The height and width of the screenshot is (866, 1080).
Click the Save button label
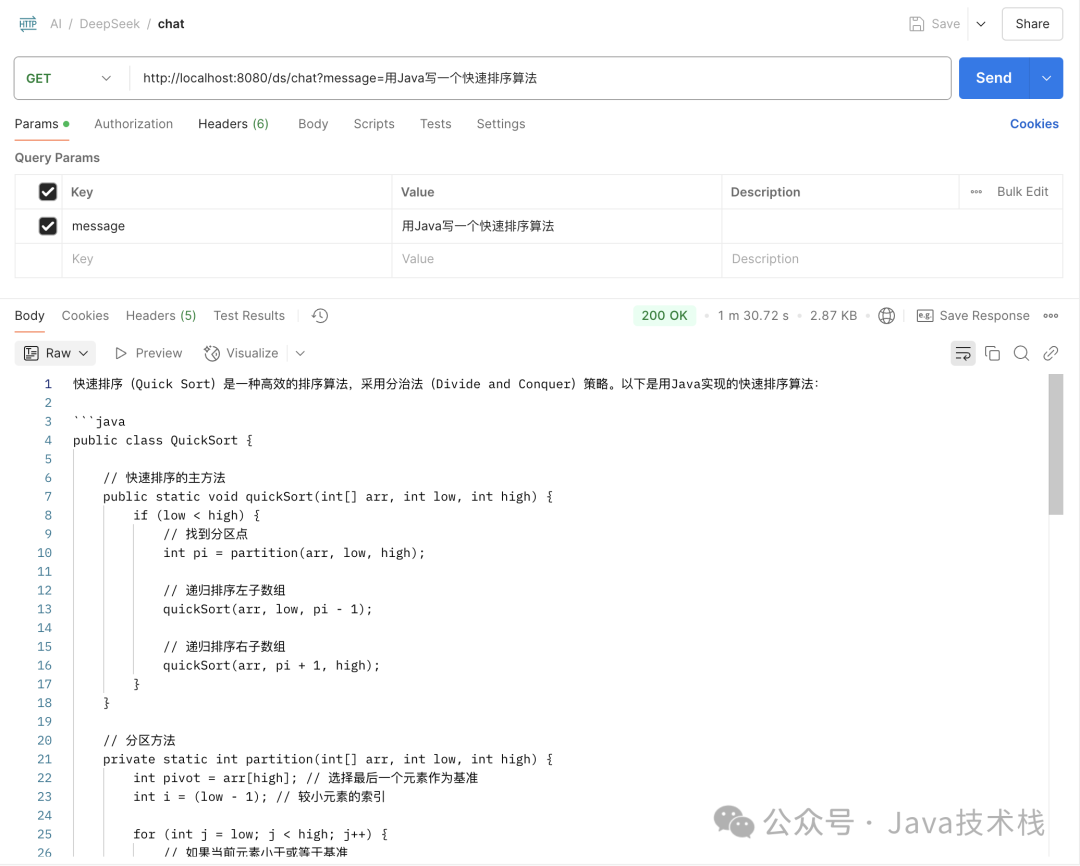945,24
